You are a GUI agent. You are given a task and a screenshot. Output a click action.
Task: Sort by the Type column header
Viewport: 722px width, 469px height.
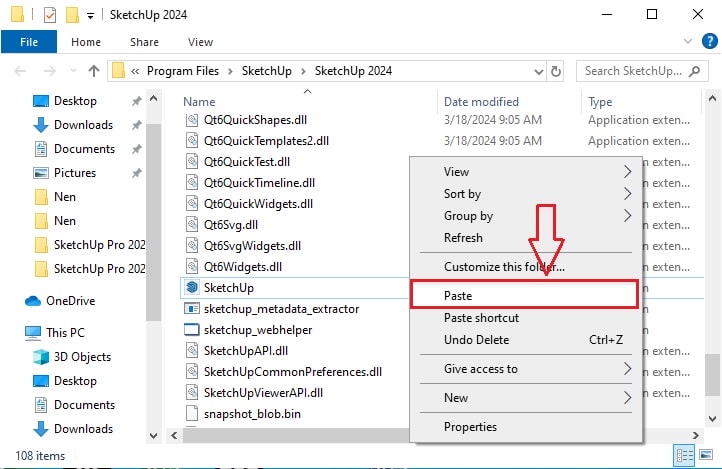[x=600, y=102]
